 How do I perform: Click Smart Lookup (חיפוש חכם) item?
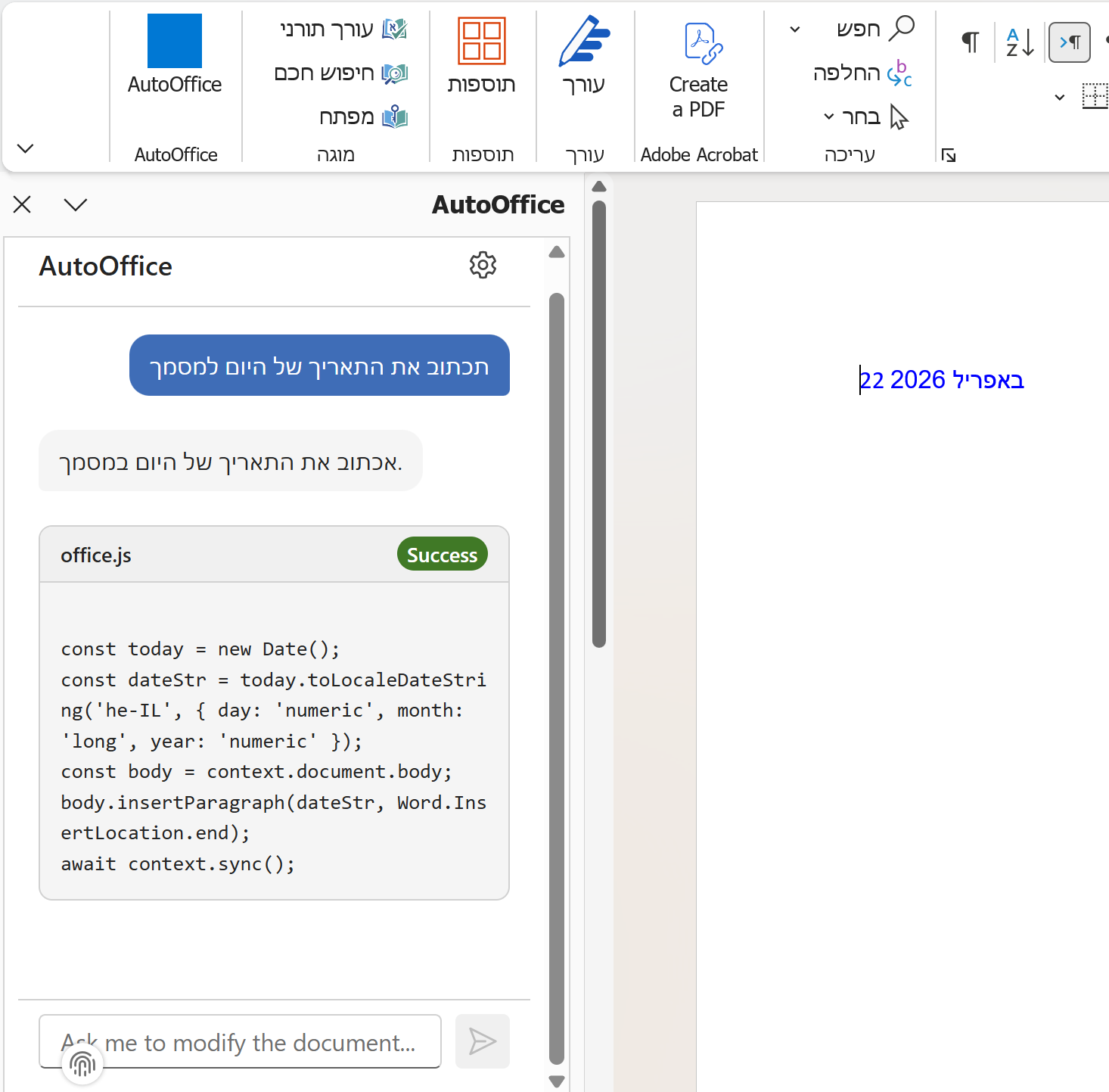[340, 73]
